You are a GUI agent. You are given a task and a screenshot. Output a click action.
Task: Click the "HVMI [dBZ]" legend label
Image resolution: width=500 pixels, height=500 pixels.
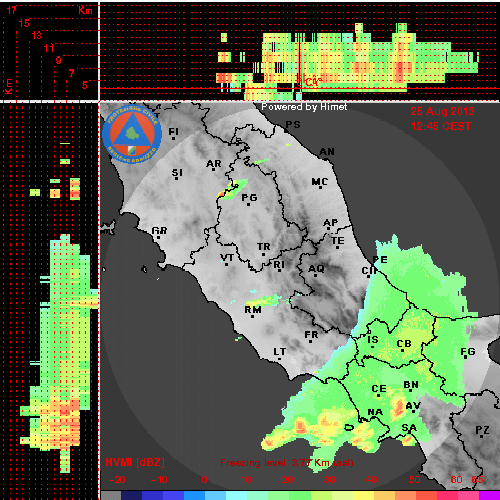[x=135, y=463]
